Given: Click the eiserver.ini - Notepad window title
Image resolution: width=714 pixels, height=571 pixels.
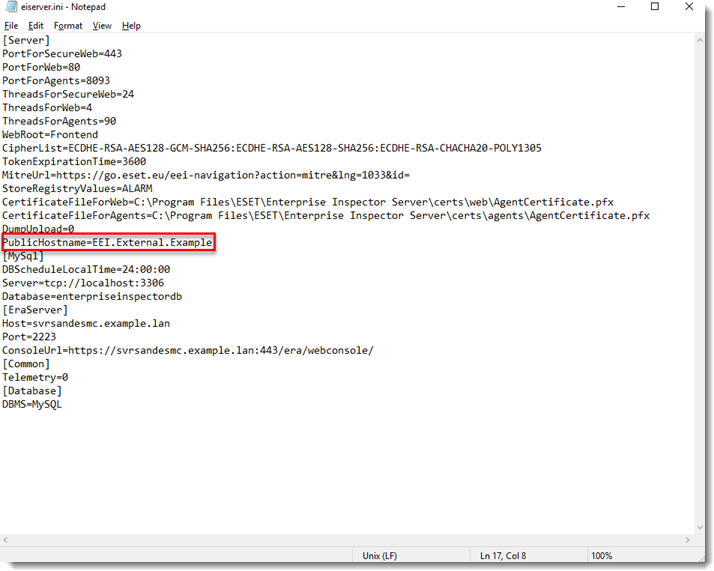Looking at the screenshot, I should pos(63,7).
